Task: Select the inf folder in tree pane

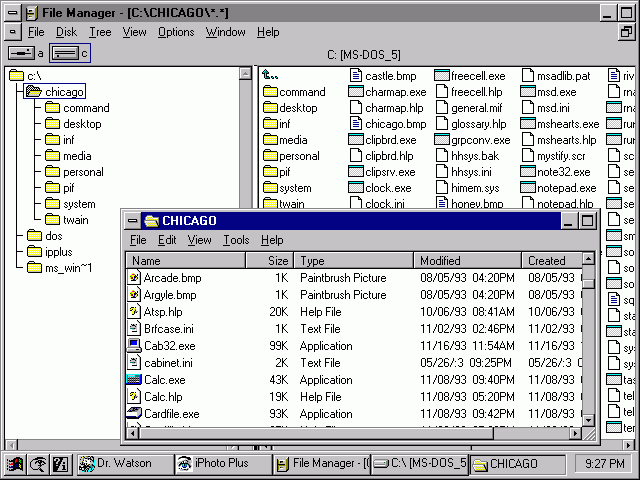Action: [60, 140]
